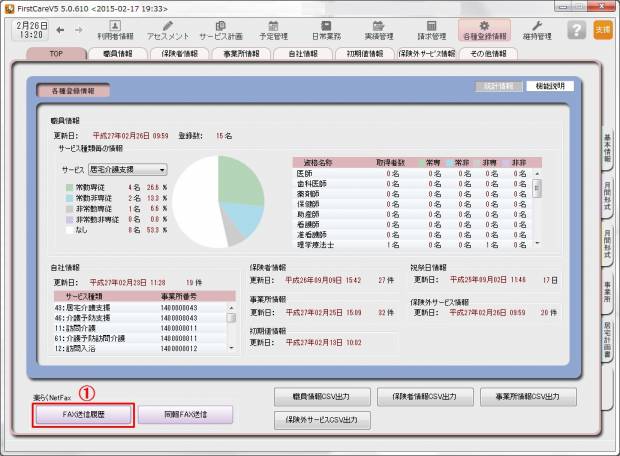Click the green 常勤専従 legend color swatch
Screen dimensions: 620x456
coord(68,187)
